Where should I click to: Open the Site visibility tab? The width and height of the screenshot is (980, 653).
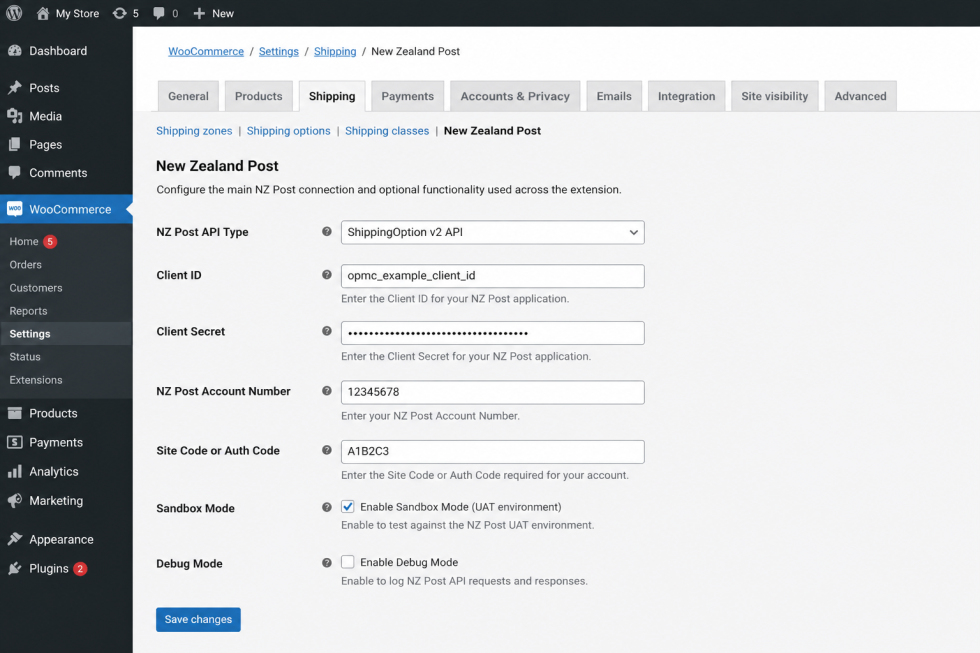coord(774,96)
